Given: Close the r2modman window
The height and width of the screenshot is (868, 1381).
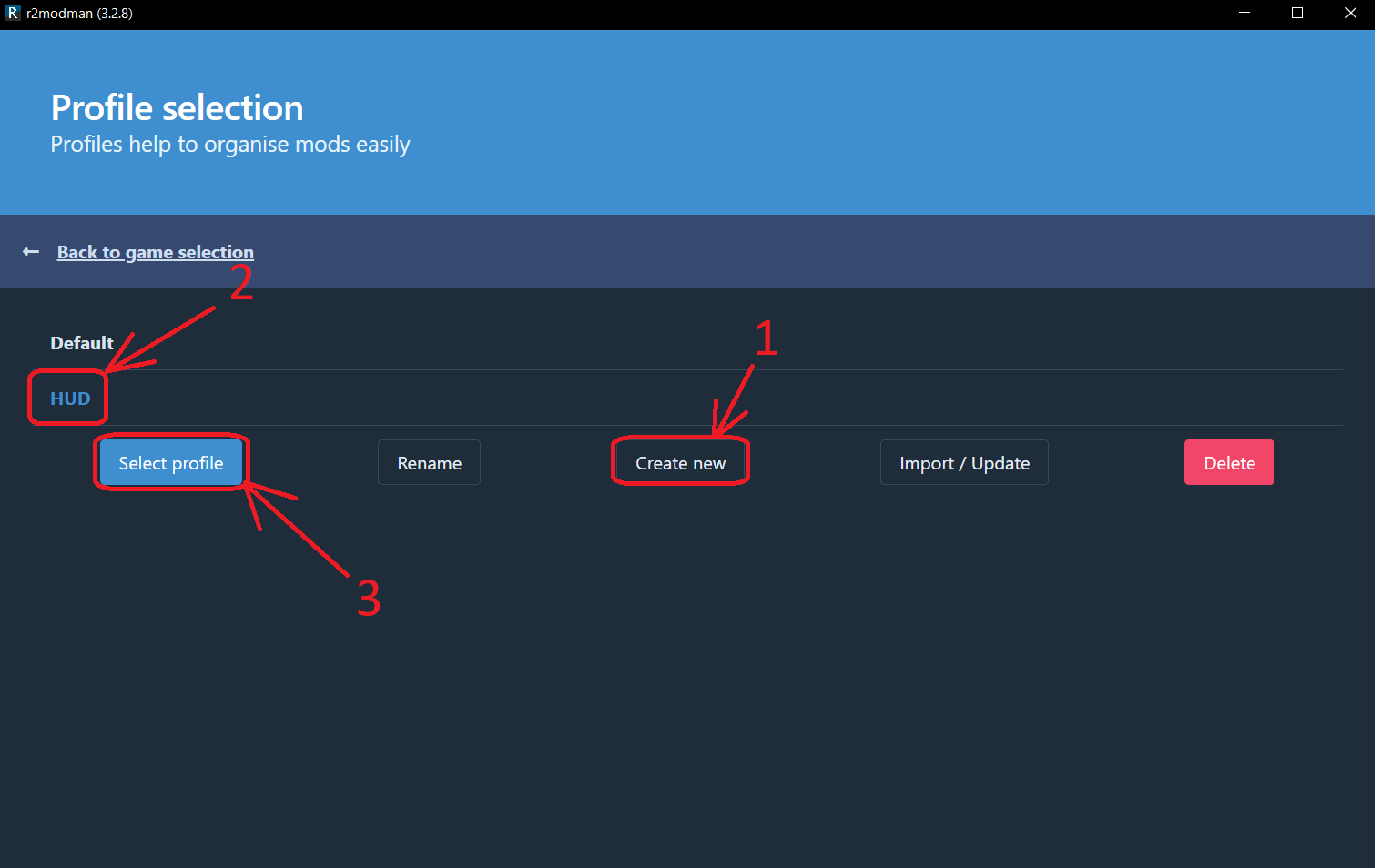Looking at the screenshot, I should (x=1351, y=13).
